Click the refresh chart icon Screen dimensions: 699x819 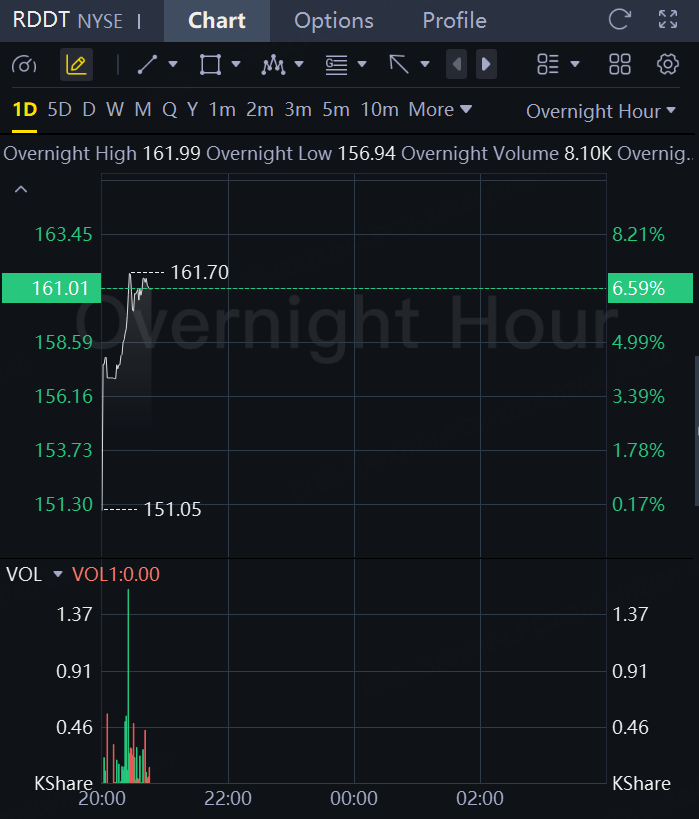point(620,19)
